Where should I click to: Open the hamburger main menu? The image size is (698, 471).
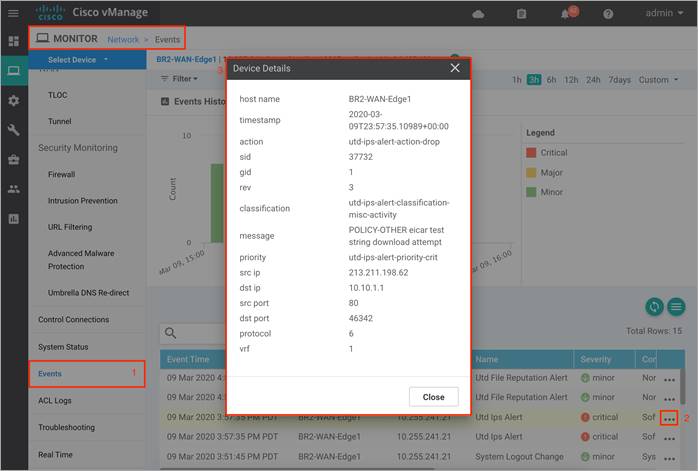click(x=13, y=13)
